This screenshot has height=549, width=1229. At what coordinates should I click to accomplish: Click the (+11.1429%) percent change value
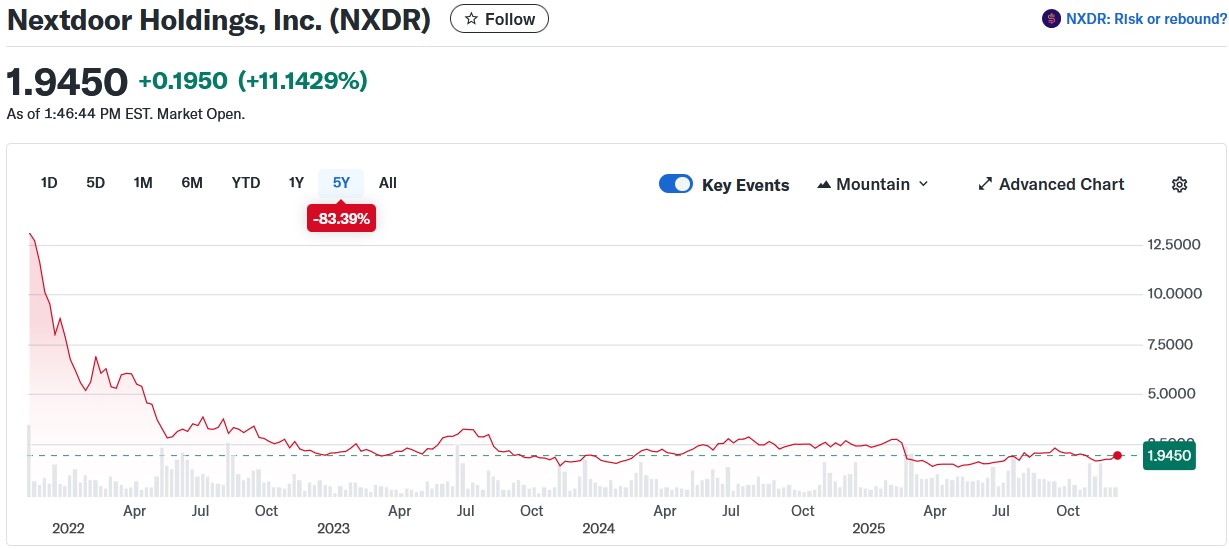coord(303,81)
